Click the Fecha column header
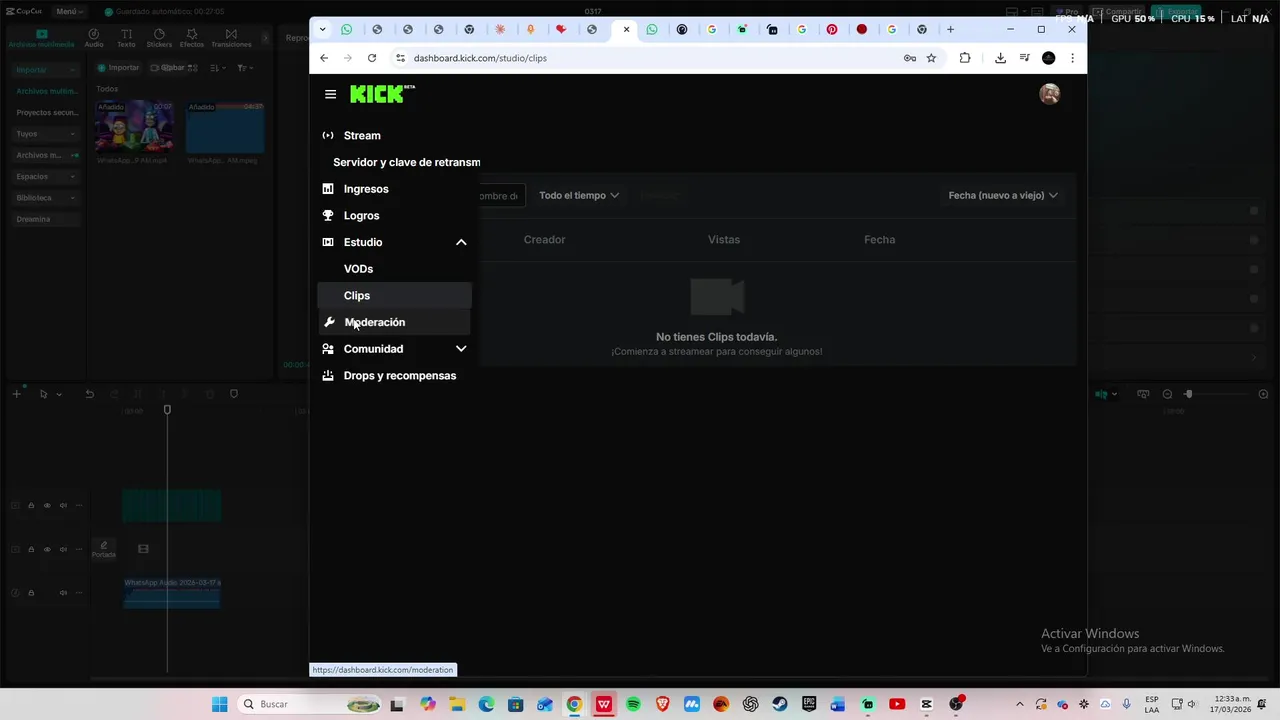Screen dimensions: 1280x720 879,240
